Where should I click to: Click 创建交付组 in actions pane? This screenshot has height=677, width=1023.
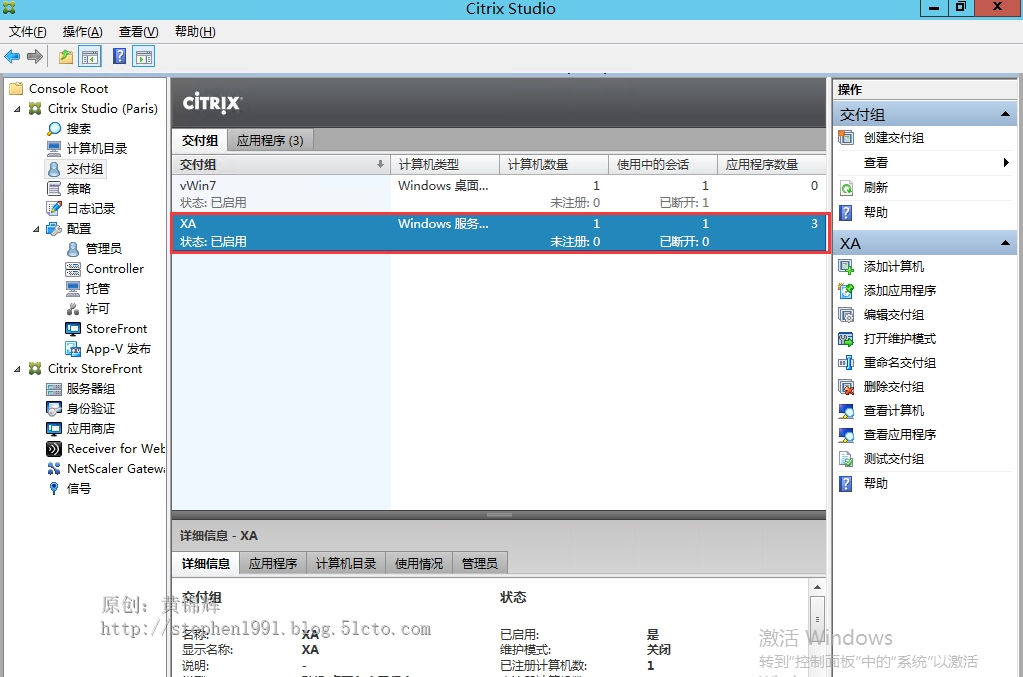pyautogui.click(x=893, y=138)
